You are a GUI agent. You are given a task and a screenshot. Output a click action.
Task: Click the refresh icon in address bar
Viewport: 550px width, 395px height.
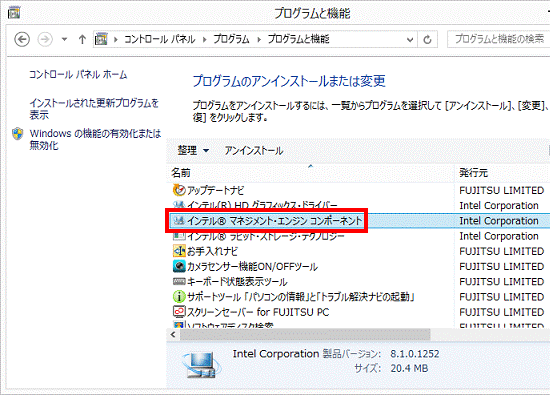pyautogui.click(x=427, y=39)
